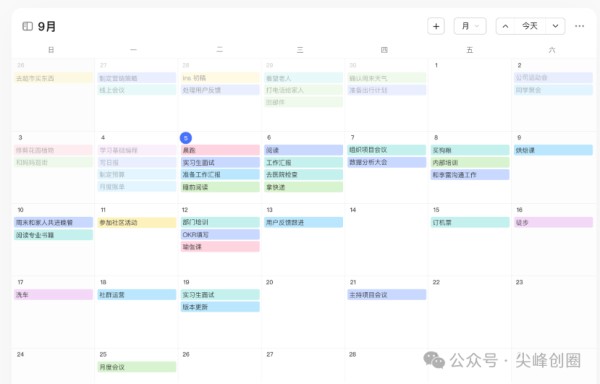The width and height of the screenshot is (600, 384).
Task: Open the 买狗粮 event
Action: click(x=470, y=150)
